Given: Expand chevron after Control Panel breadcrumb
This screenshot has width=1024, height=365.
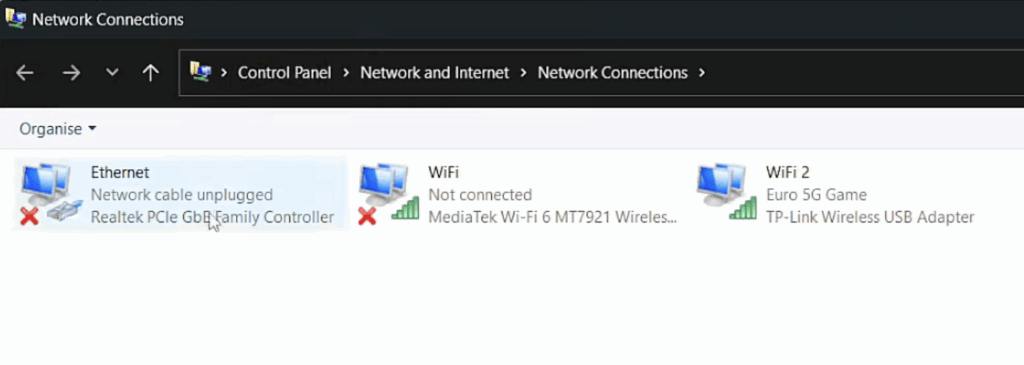Looking at the screenshot, I should pos(346,72).
